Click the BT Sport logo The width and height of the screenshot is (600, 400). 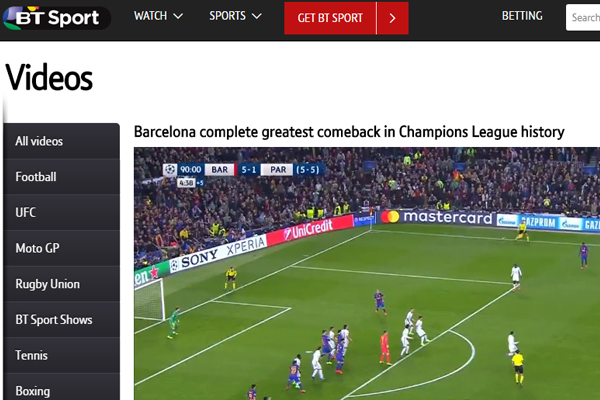(57, 18)
